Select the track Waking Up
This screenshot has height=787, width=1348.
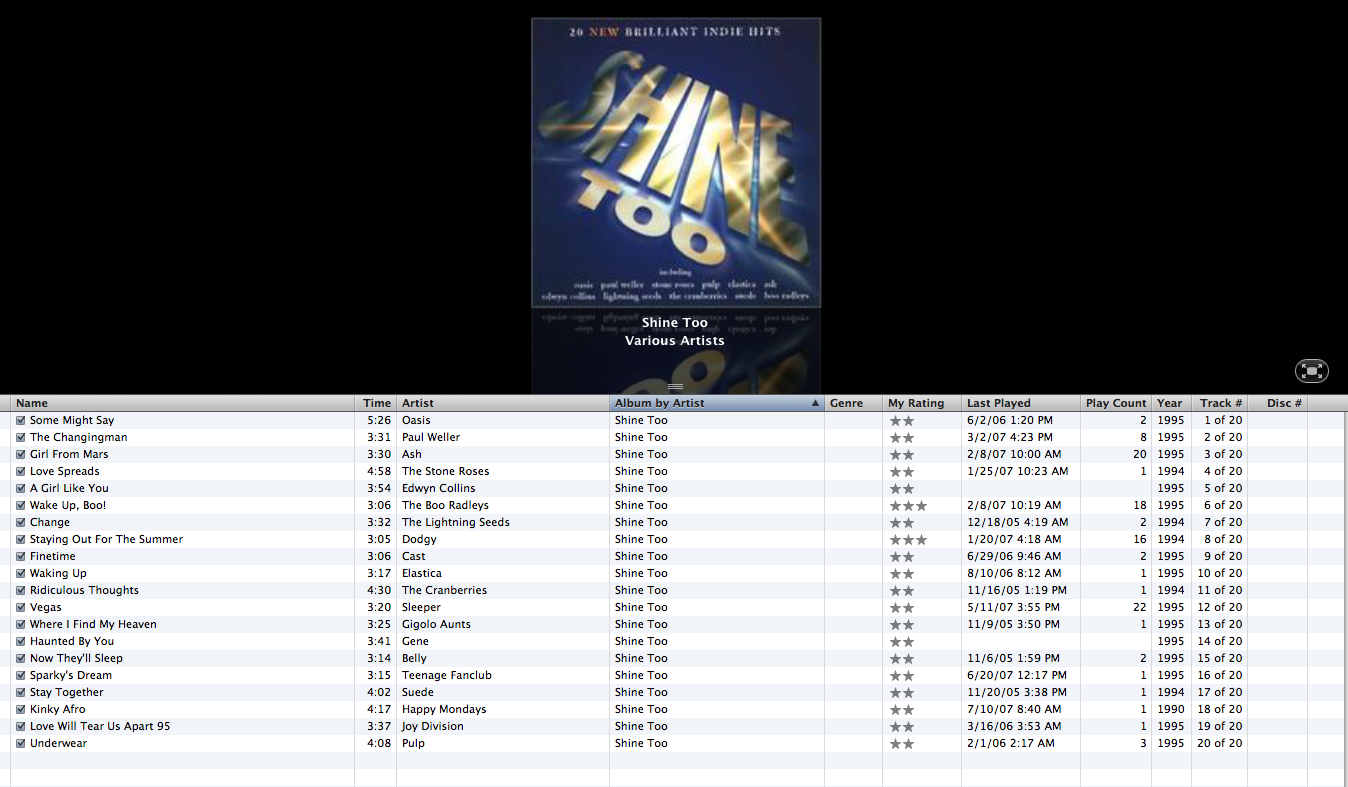58,573
